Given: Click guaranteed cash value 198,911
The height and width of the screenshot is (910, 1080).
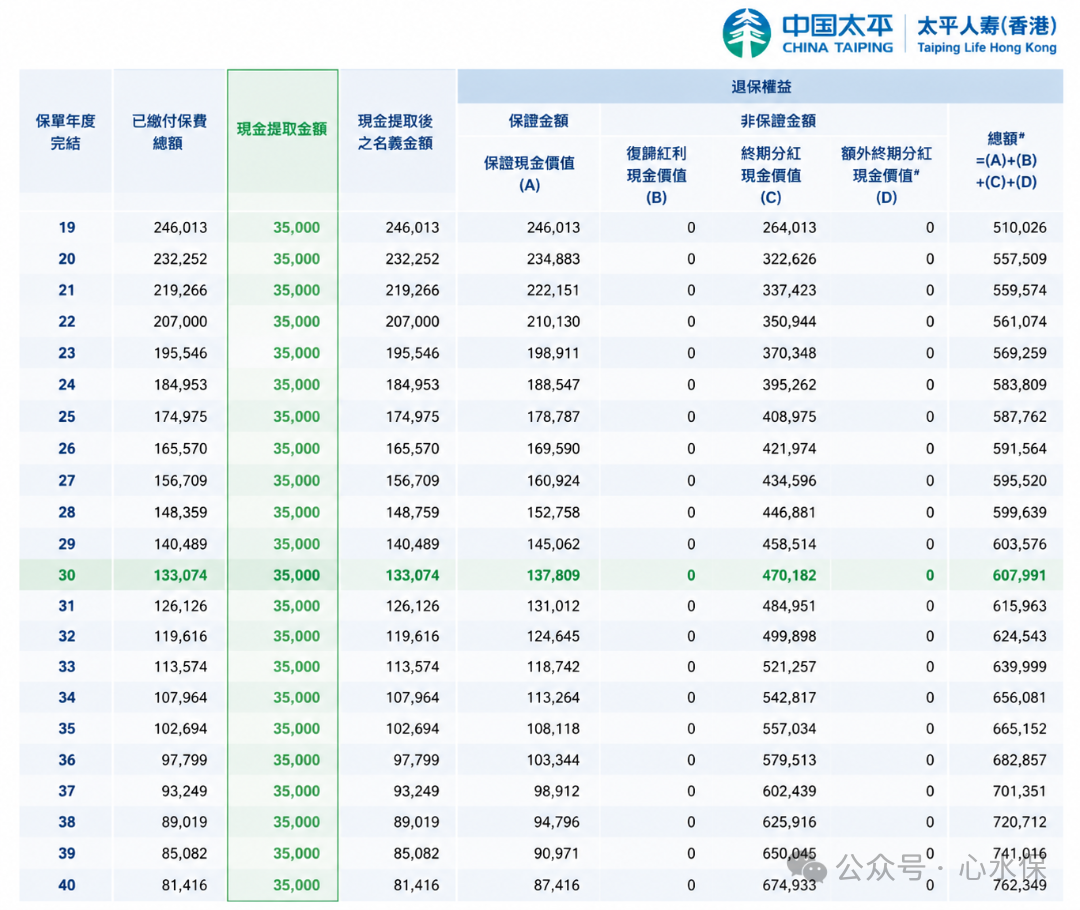Looking at the screenshot, I should 553,353.
